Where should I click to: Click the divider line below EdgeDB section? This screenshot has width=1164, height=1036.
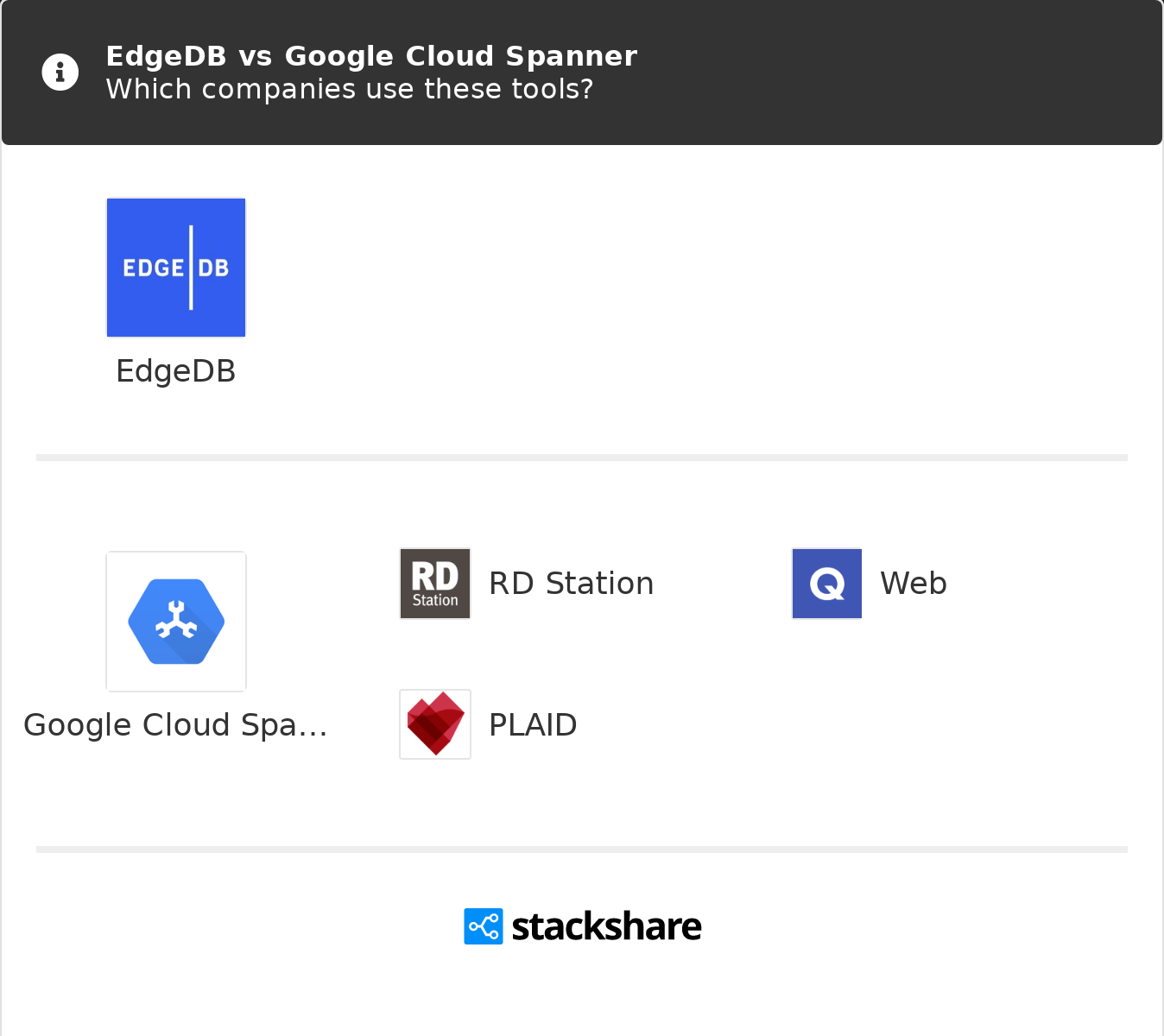click(x=582, y=458)
